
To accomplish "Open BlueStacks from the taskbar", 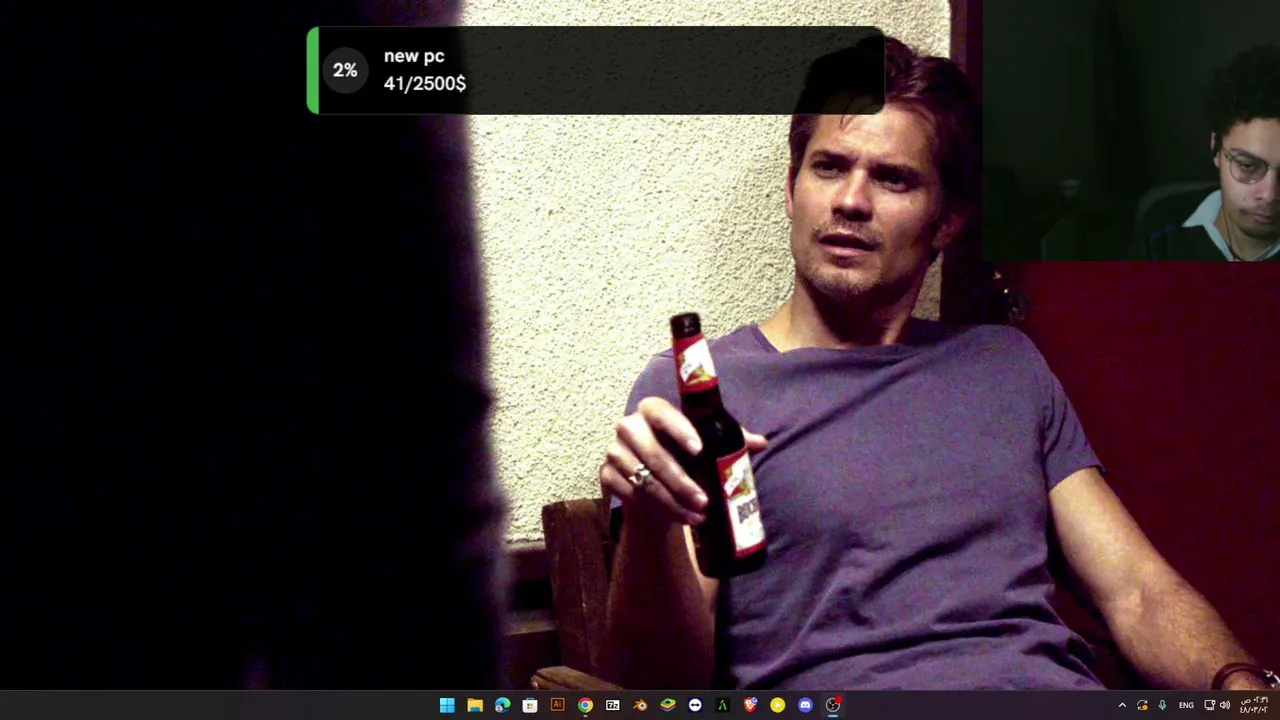I will click(x=668, y=705).
